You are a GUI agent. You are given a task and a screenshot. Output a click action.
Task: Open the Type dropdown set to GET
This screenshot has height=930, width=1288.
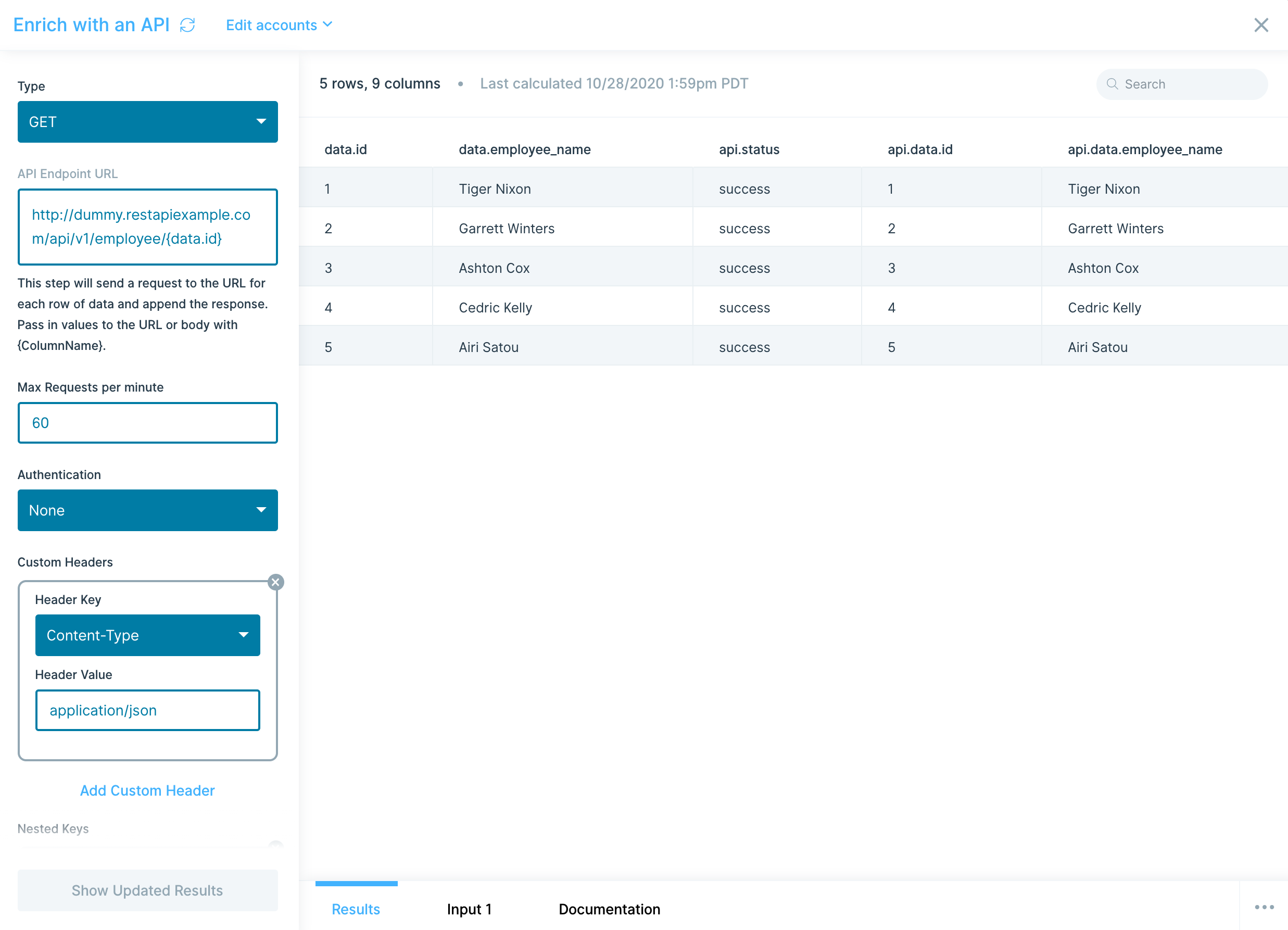pyautogui.click(x=148, y=121)
